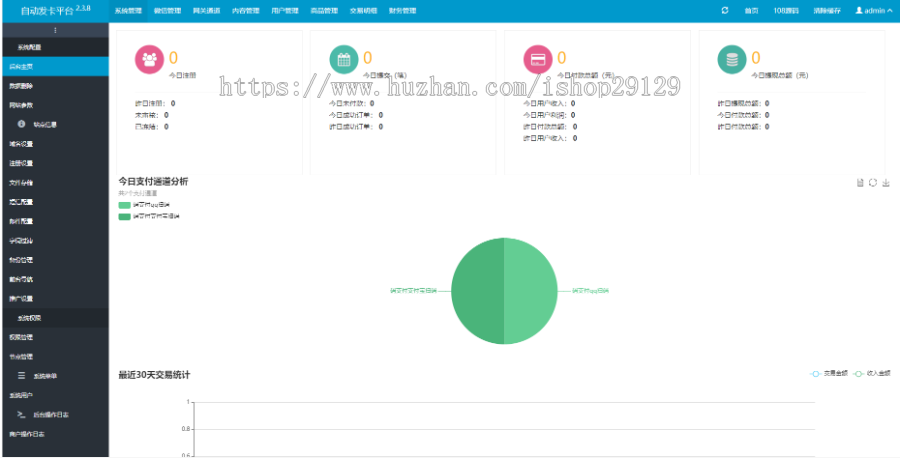Click 清除缓存 in the header

coord(825,10)
